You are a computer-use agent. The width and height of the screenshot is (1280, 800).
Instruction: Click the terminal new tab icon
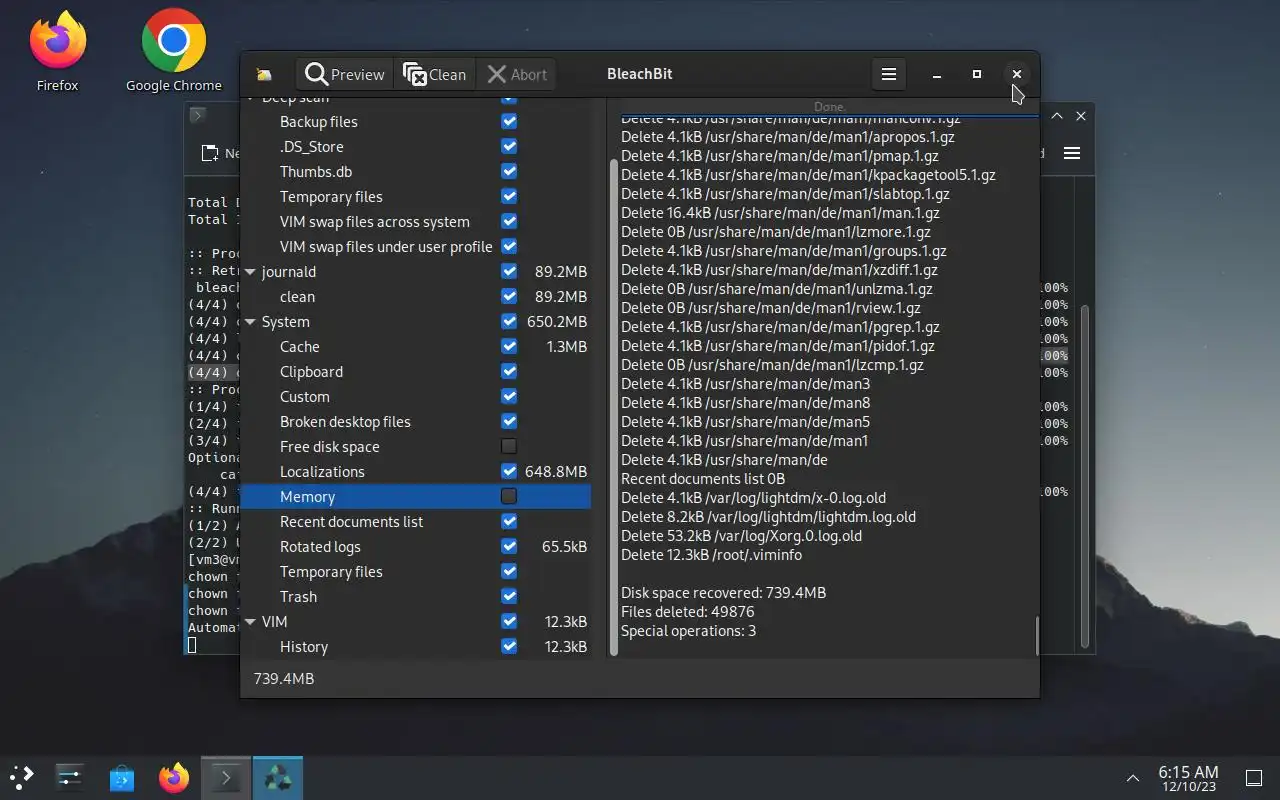click(210, 153)
